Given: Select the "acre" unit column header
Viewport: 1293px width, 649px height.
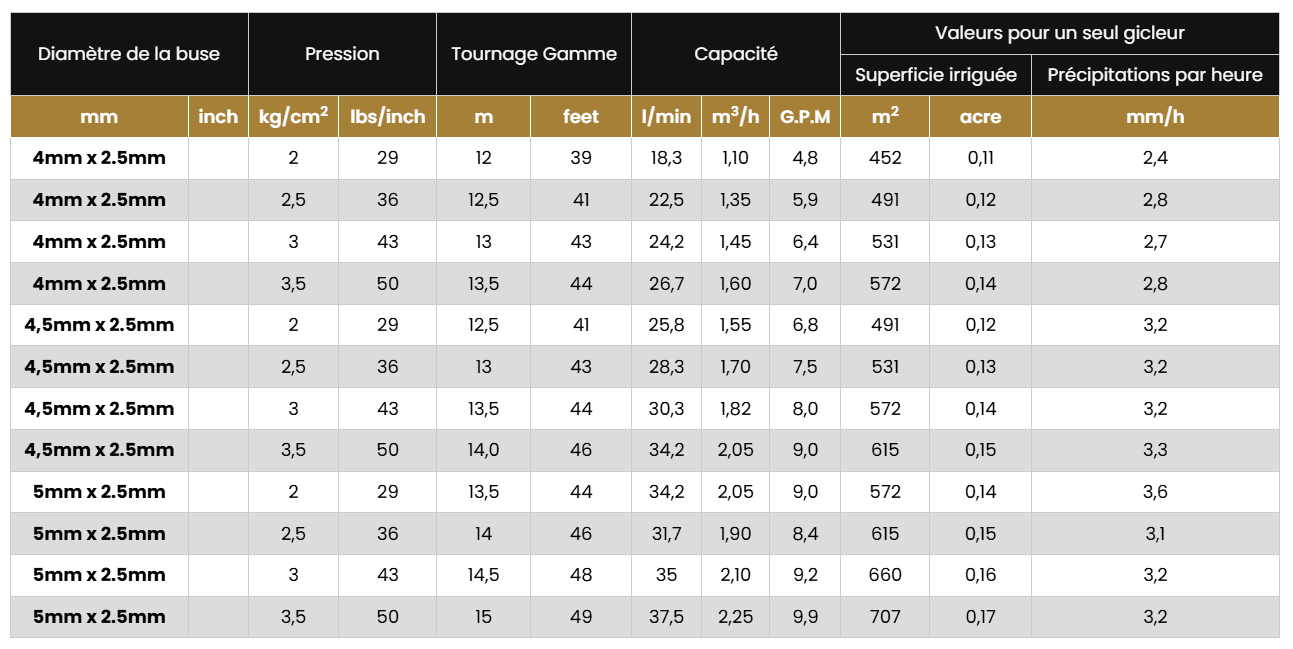Looking at the screenshot, I should point(981,117).
